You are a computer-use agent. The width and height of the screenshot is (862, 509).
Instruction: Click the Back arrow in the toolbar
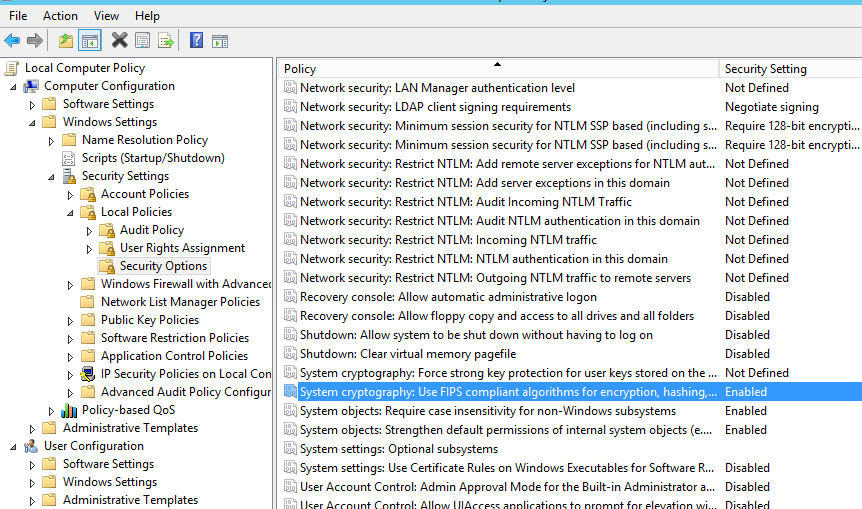(12, 40)
